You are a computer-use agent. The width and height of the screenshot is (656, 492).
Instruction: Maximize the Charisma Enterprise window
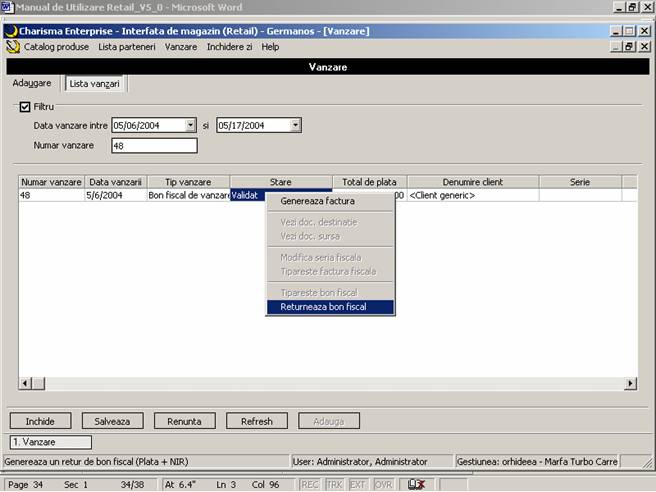[x=629, y=31]
